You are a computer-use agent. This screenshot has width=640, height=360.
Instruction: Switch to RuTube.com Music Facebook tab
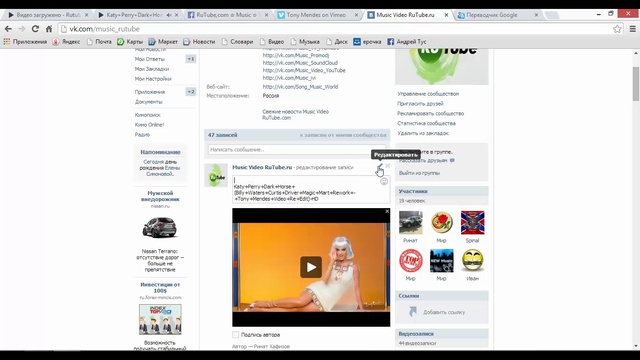pos(227,15)
